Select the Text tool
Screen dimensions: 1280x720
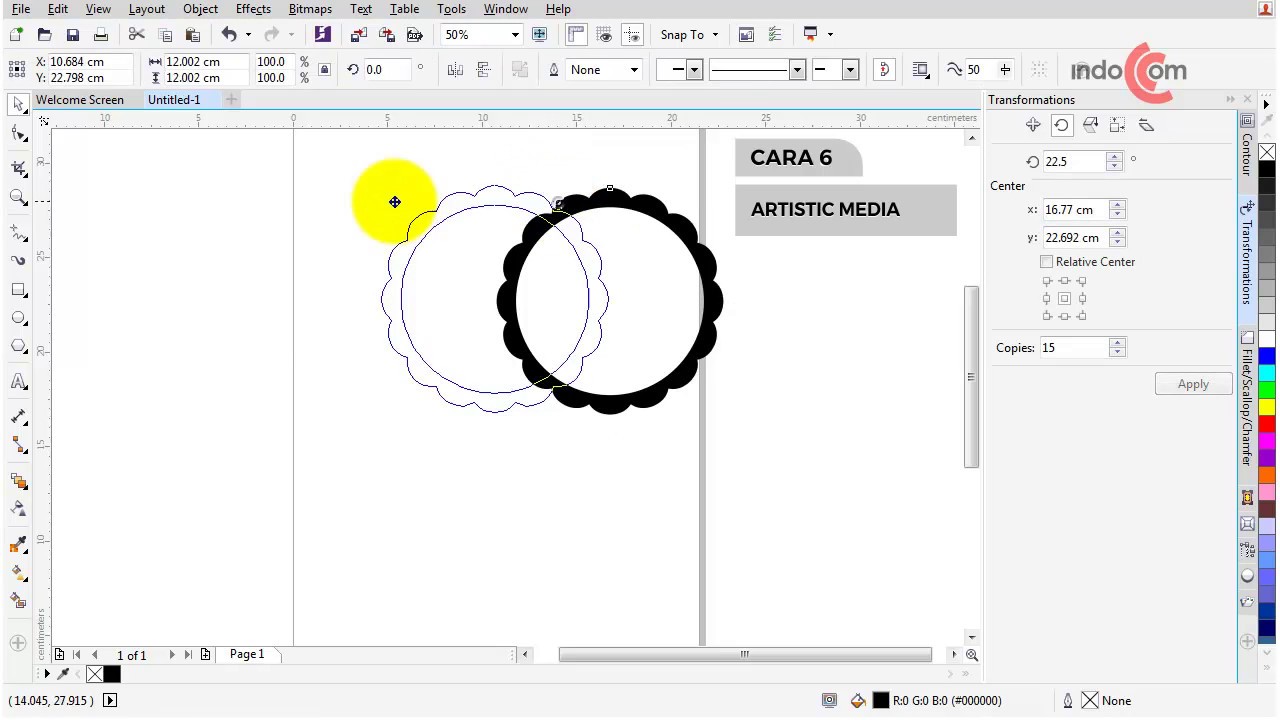coord(18,382)
